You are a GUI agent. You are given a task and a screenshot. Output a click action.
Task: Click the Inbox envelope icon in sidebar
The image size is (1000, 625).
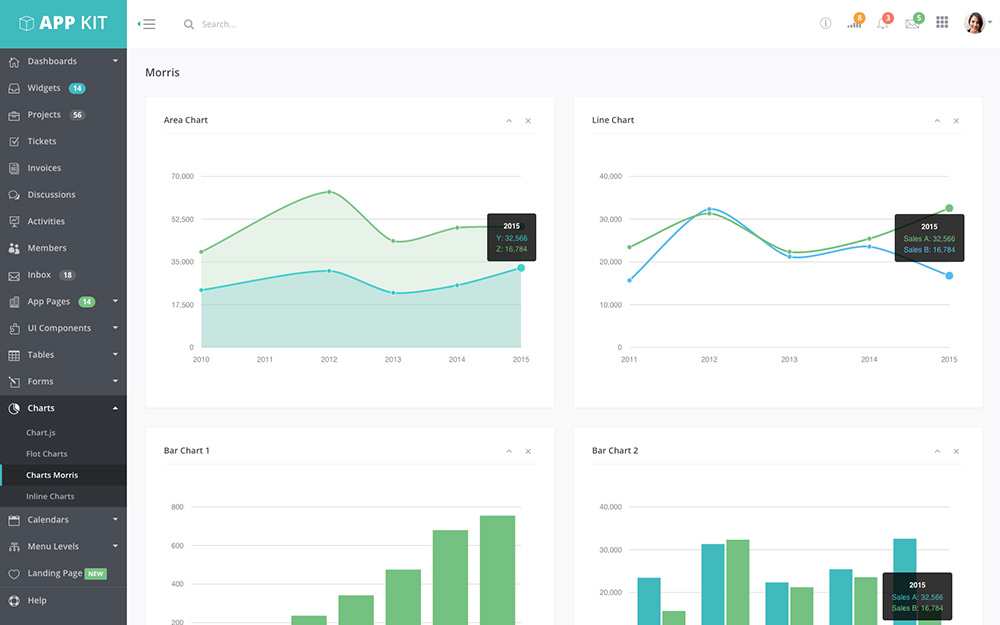[x=14, y=276]
